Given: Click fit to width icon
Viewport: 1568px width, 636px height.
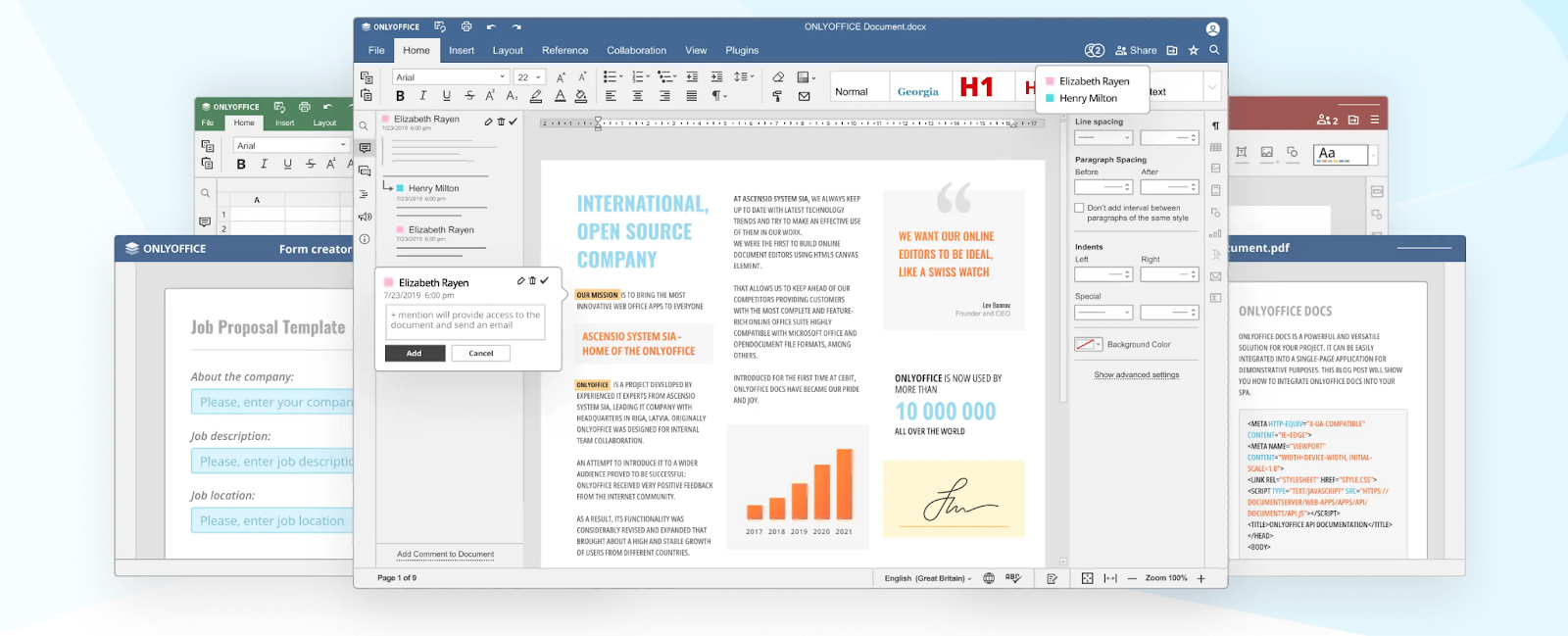Looking at the screenshot, I should point(1110,578).
